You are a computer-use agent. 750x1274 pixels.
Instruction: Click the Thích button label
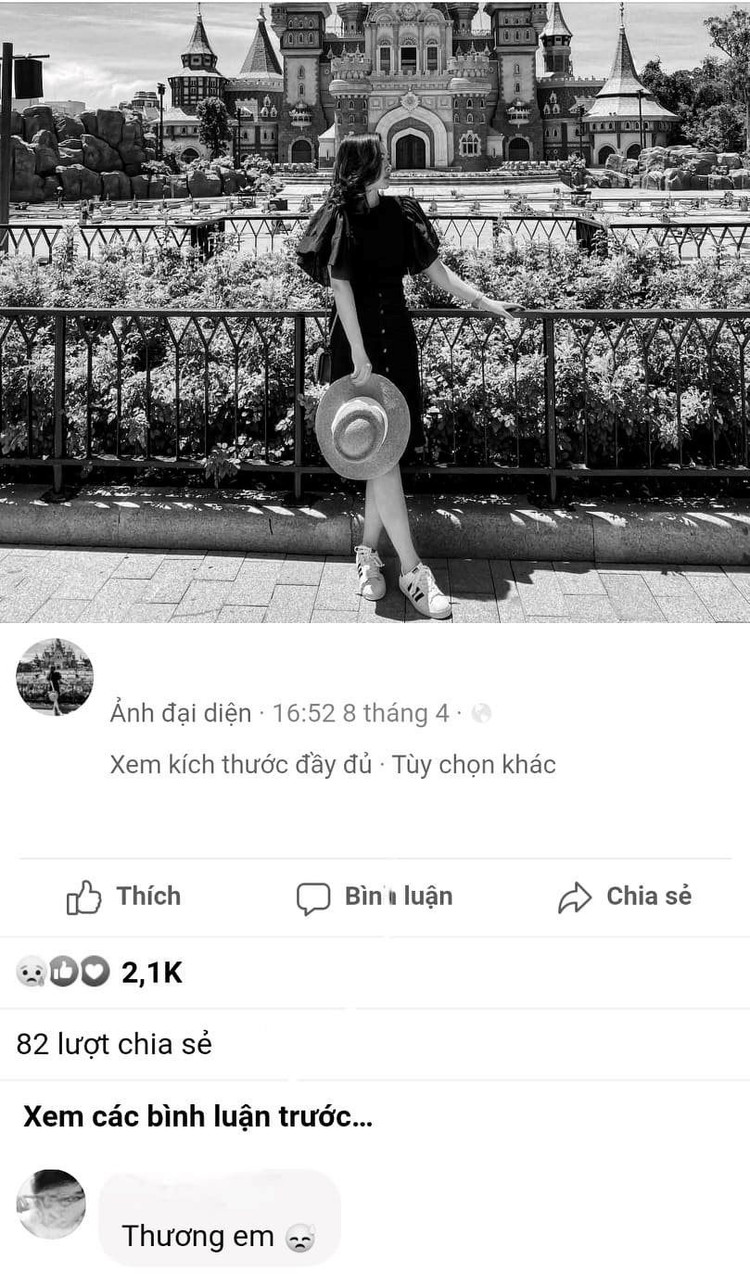click(x=149, y=896)
